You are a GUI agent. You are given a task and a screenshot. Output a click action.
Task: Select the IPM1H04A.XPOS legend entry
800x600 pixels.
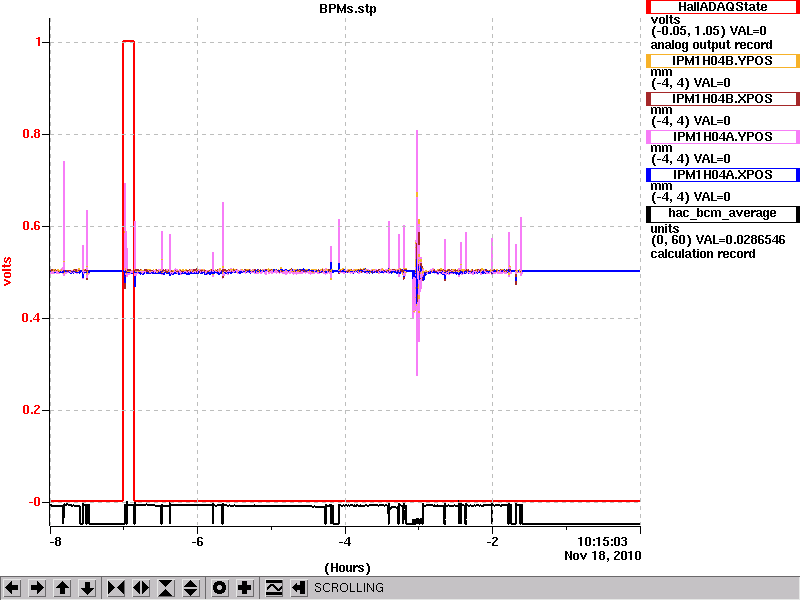[x=722, y=175]
